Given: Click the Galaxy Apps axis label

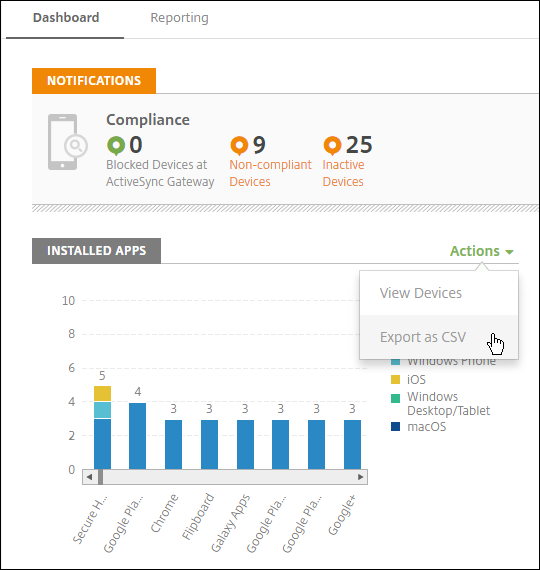Looking at the screenshot, I should click(x=230, y=523).
